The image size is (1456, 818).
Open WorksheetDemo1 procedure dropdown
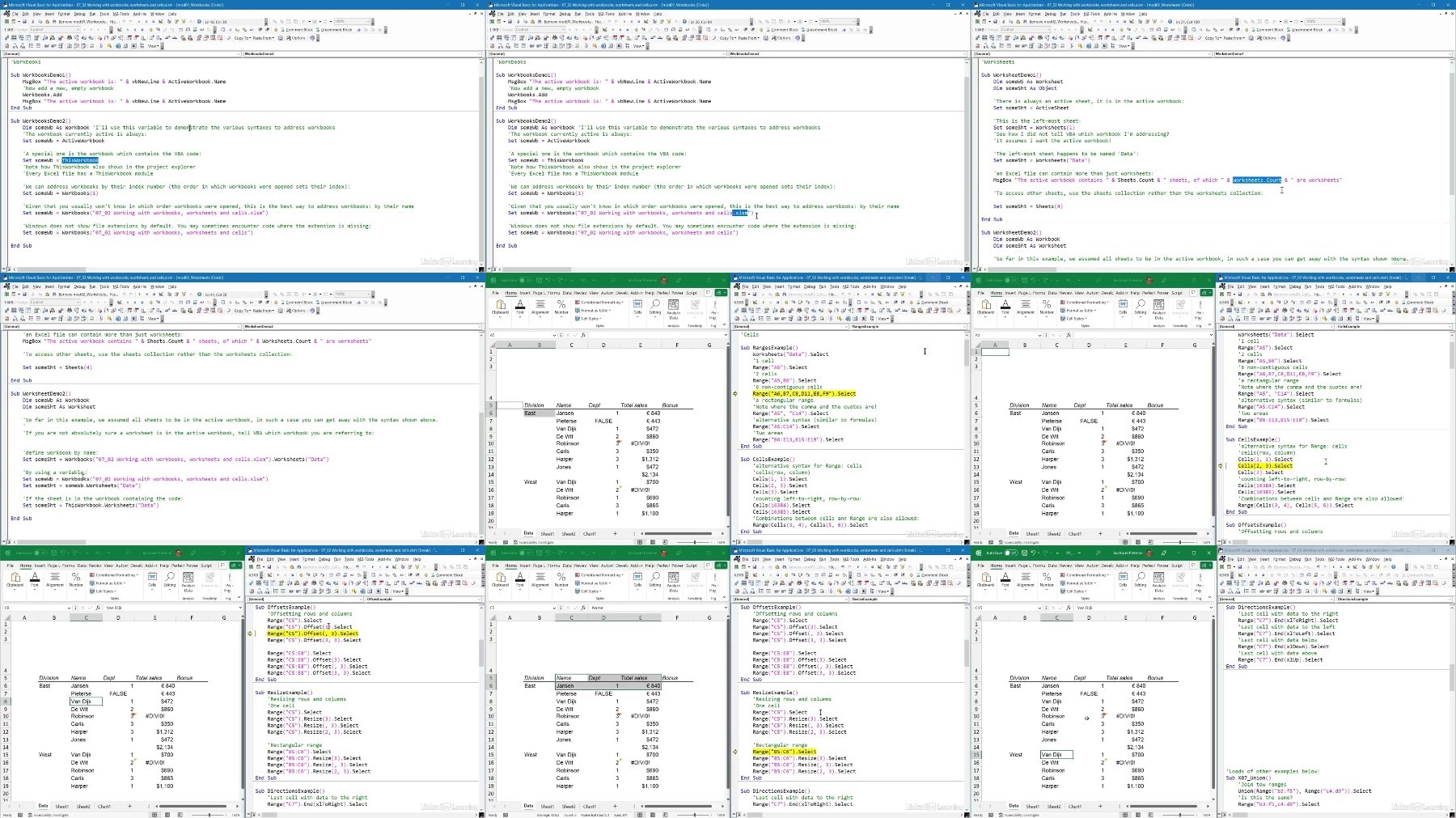click(x=1449, y=53)
